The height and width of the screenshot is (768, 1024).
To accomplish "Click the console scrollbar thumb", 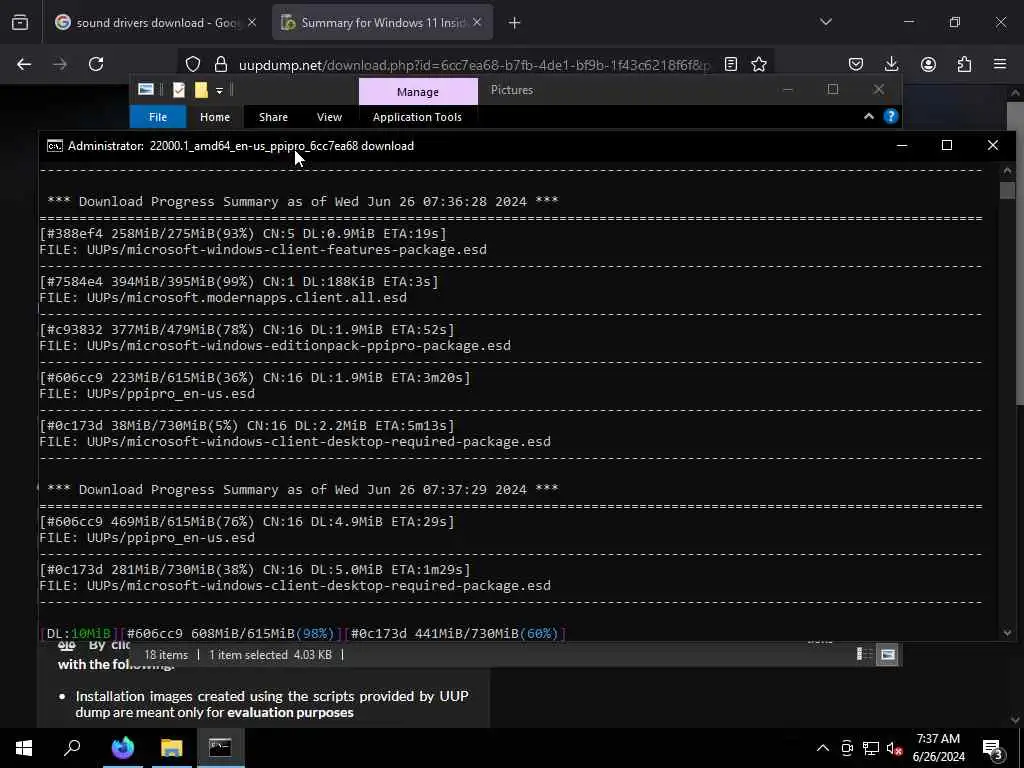I will pyautogui.click(x=1007, y=191).
